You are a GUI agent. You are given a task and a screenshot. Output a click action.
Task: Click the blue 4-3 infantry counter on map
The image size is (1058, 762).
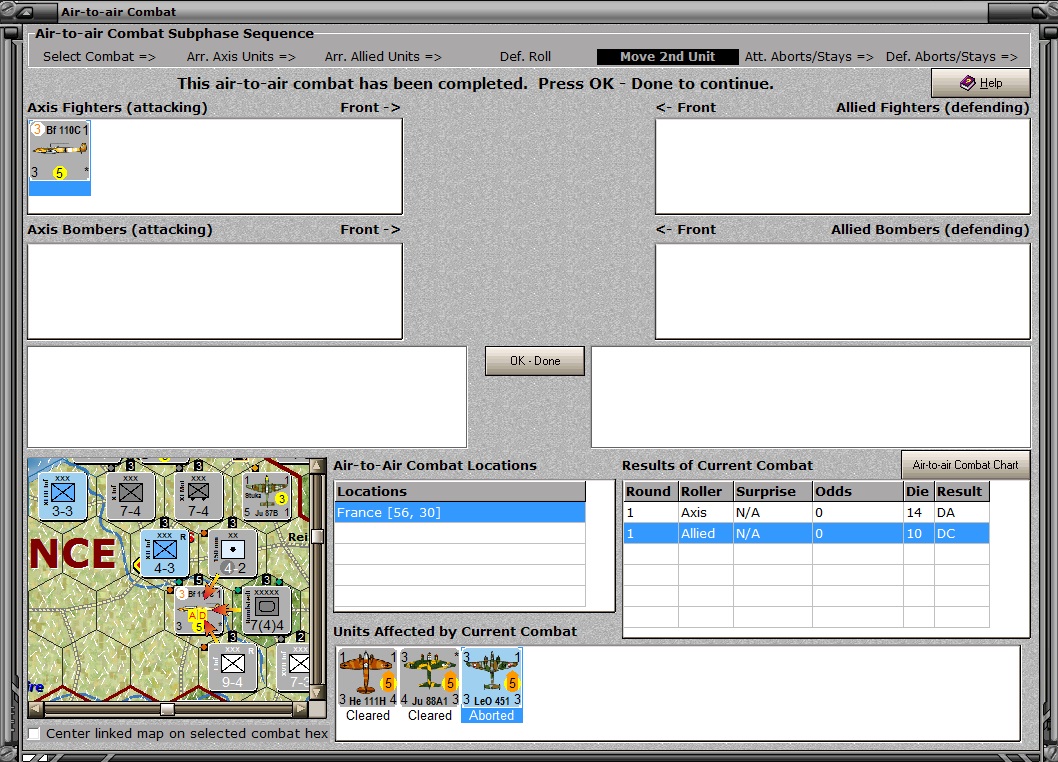(x=165, y=553)
